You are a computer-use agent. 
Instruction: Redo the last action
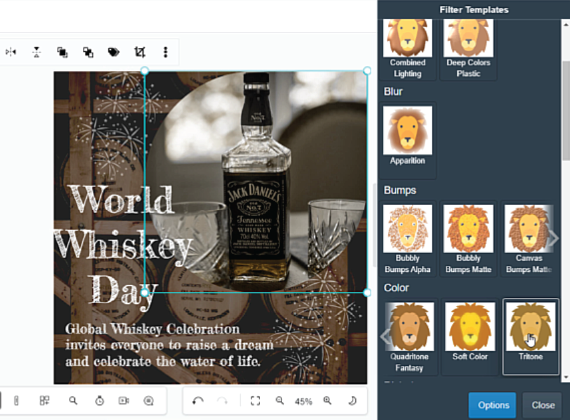click(222, 401)
